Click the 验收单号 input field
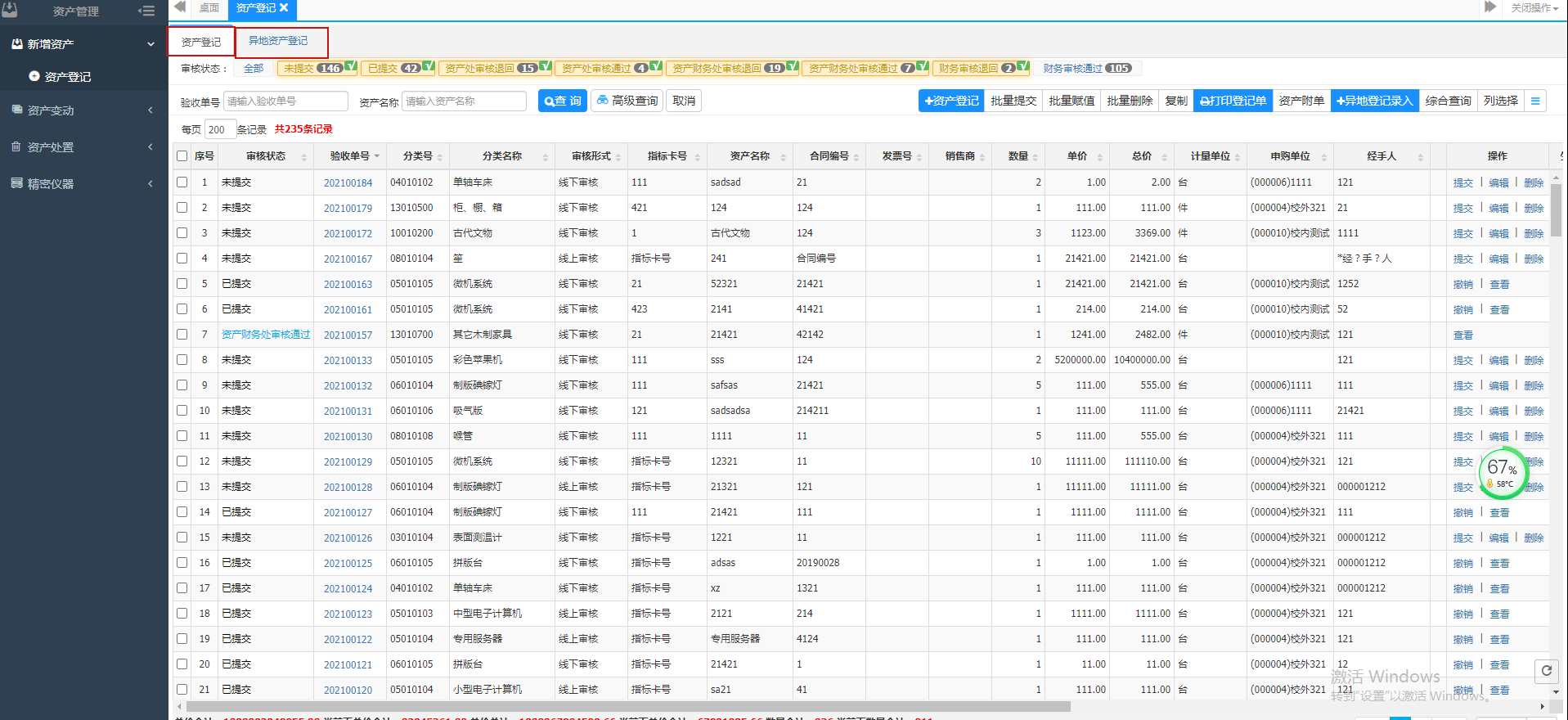Image resolution: width=1568 pixels, height=720 pixels. click(x=285, y=101)
